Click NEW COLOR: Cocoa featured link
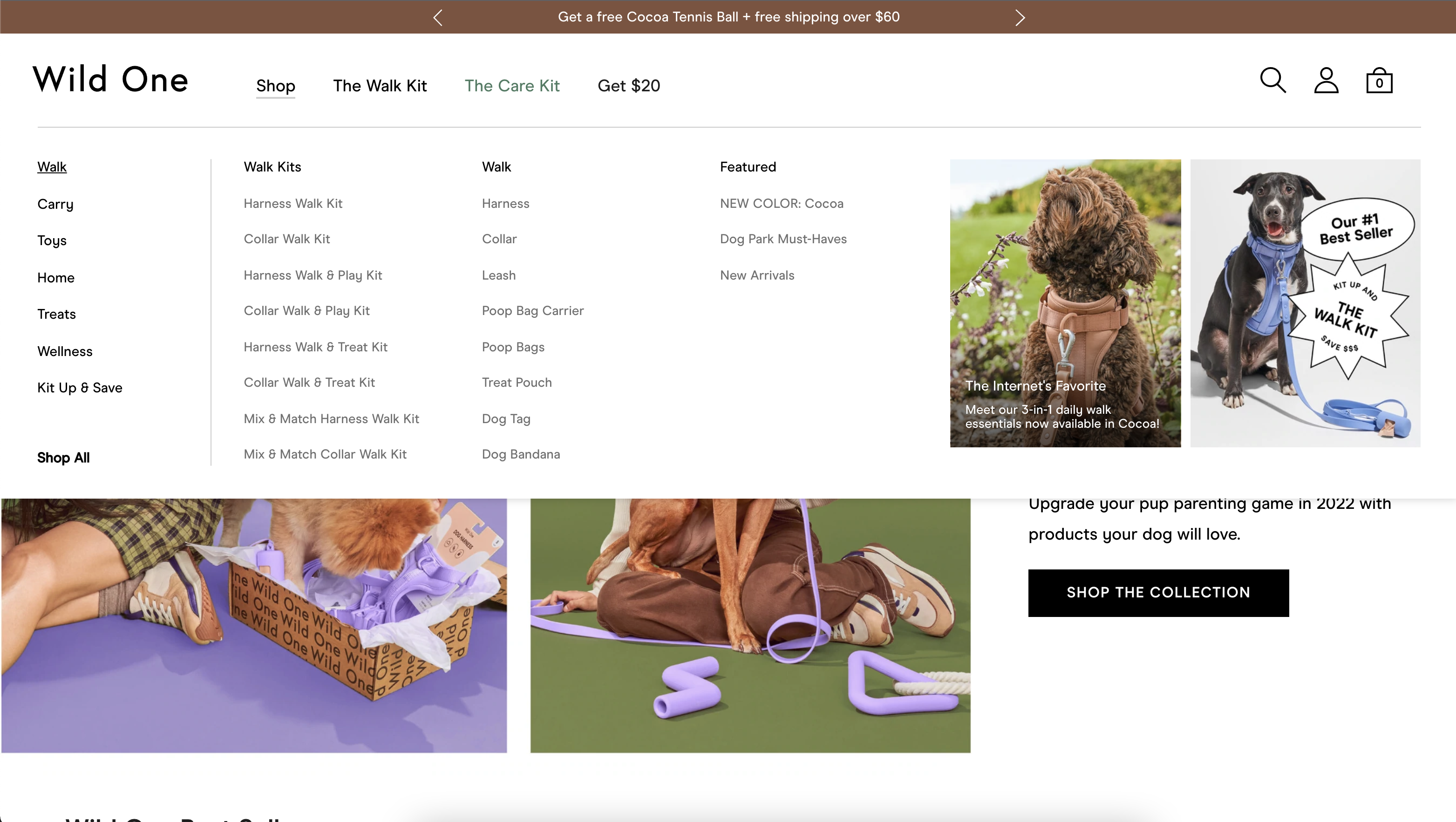Screen dimensions: 1456x822 [781, 204]
